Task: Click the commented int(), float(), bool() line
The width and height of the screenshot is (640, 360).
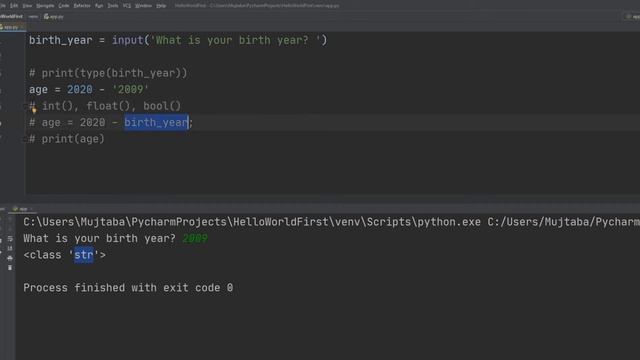Action: point(105,106)
